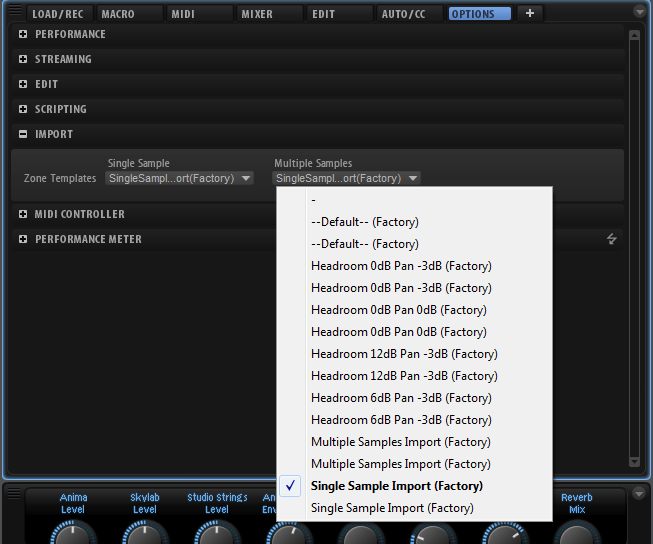Open lower panel menu icon at left
The width and height of the screenshot is (653, 544).
click(14, 493)
